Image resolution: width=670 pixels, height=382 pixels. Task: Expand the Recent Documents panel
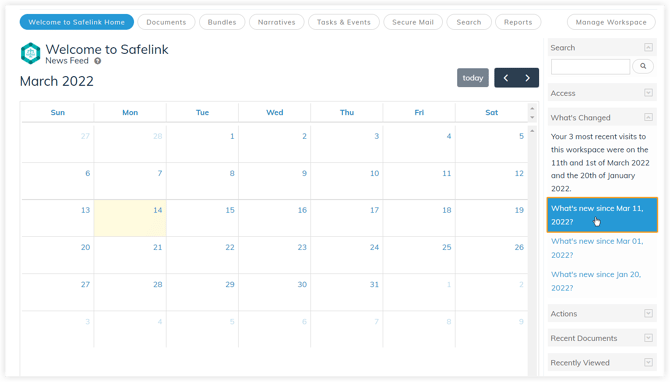click(648, 338)
